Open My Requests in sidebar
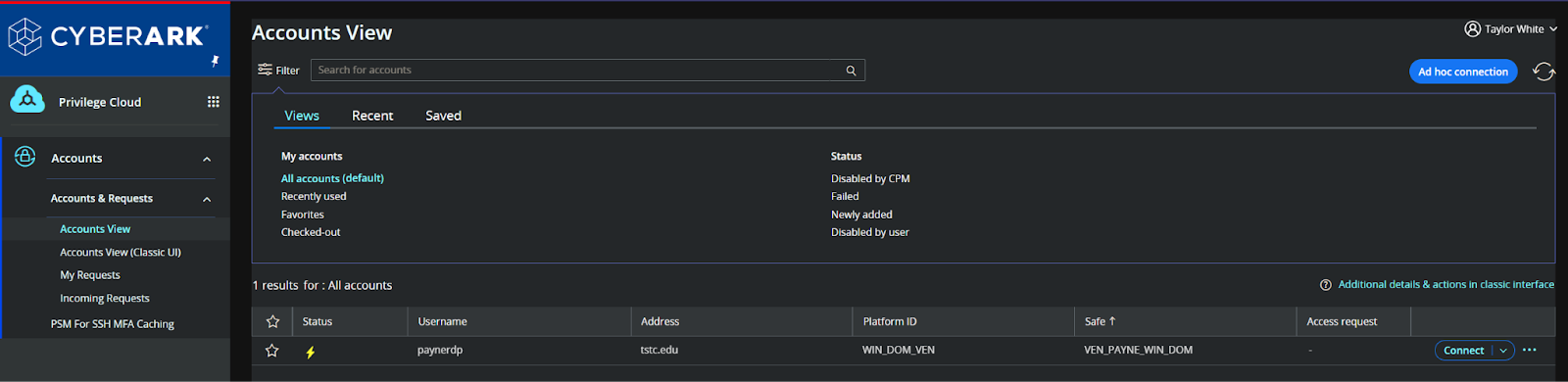This screenshot has height=382, width=1568. pyautogui.click(x=90, y=275)
